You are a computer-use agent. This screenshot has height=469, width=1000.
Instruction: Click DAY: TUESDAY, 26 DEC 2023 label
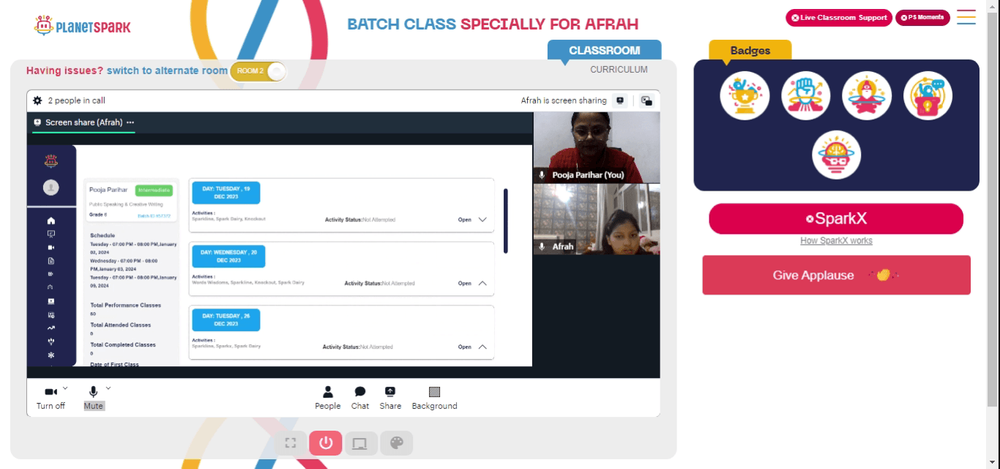(226, 320)
